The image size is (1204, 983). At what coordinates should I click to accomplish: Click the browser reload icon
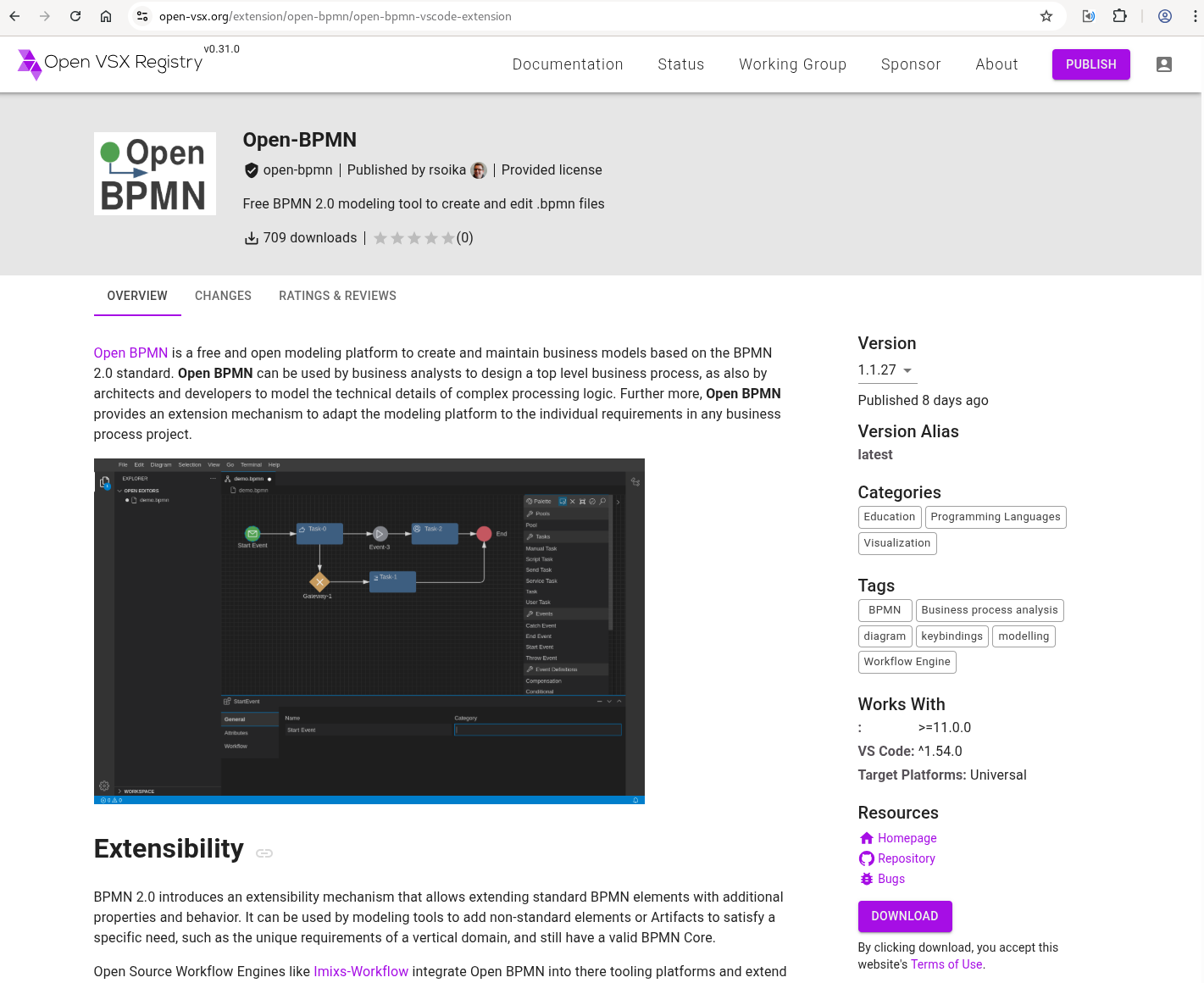point(75,16)
